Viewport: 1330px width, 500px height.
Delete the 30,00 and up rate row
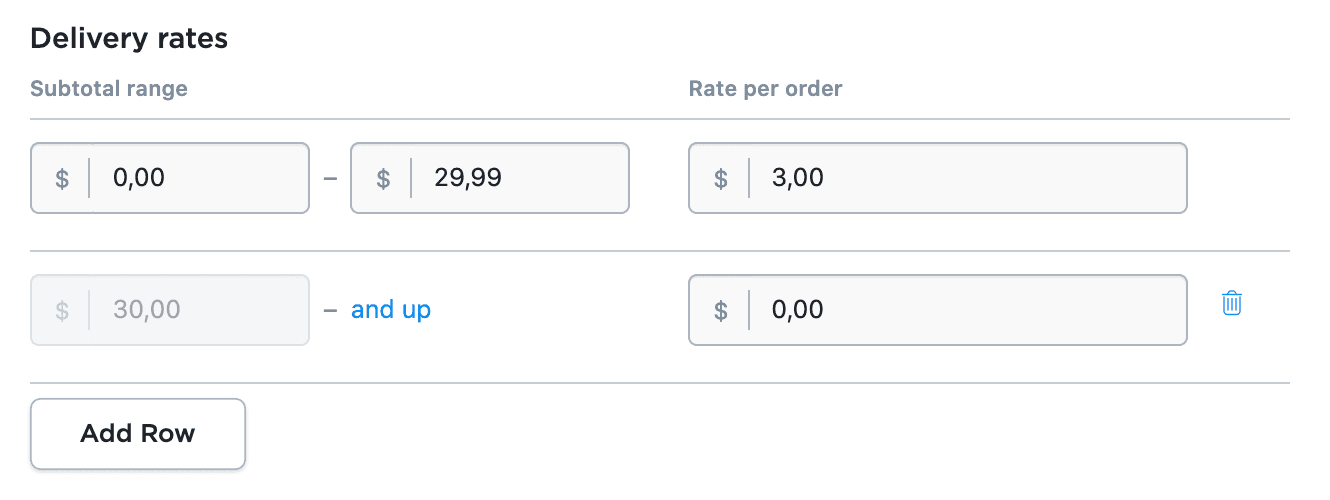coord(1232,304)
